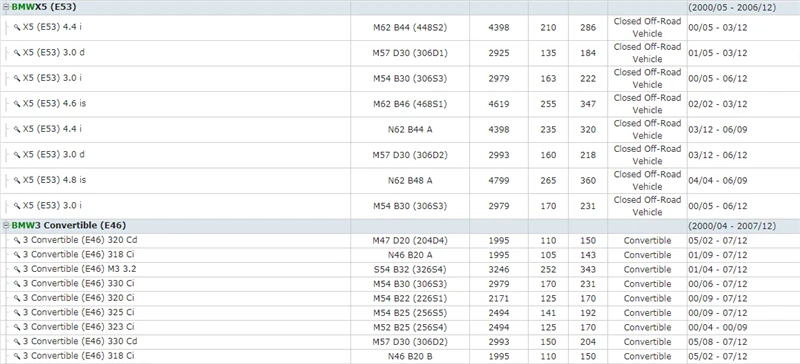This screenshot has width=800, height=364.
Task: Select the BMW 3 Convertible (E46) group header
Action: click(x=68, y=226)
